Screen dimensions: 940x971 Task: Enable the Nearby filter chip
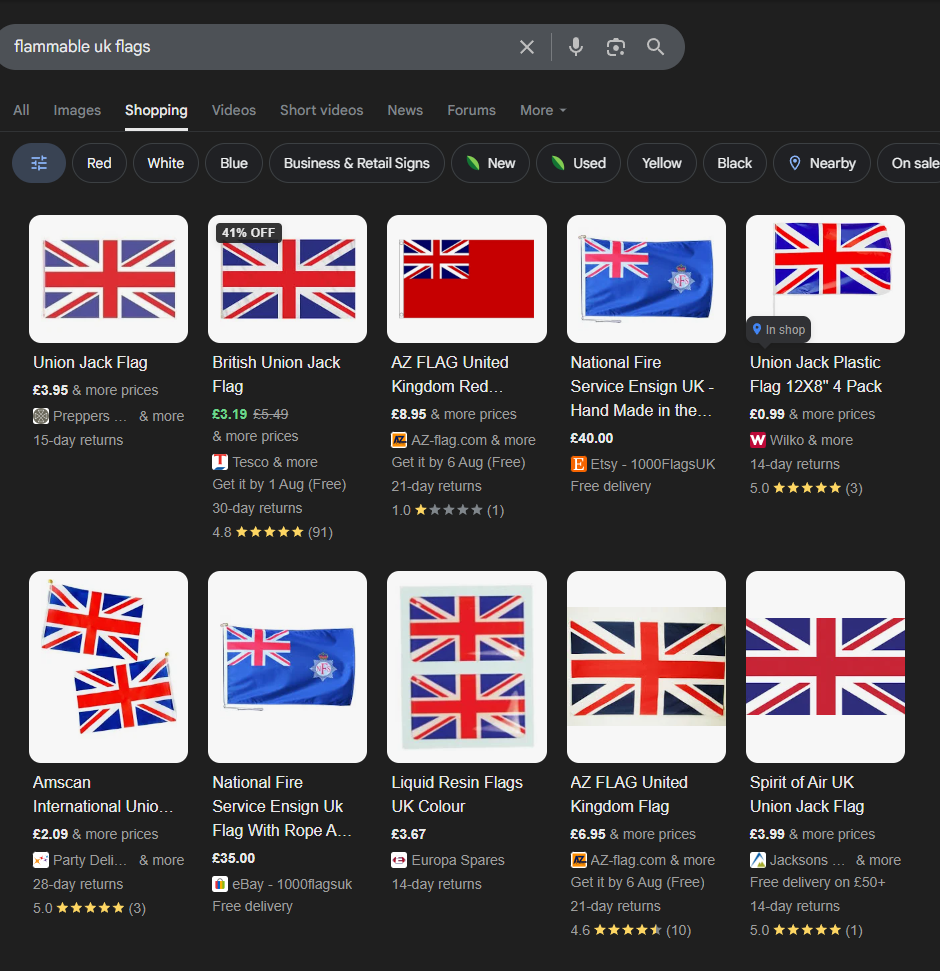point(822,163)
